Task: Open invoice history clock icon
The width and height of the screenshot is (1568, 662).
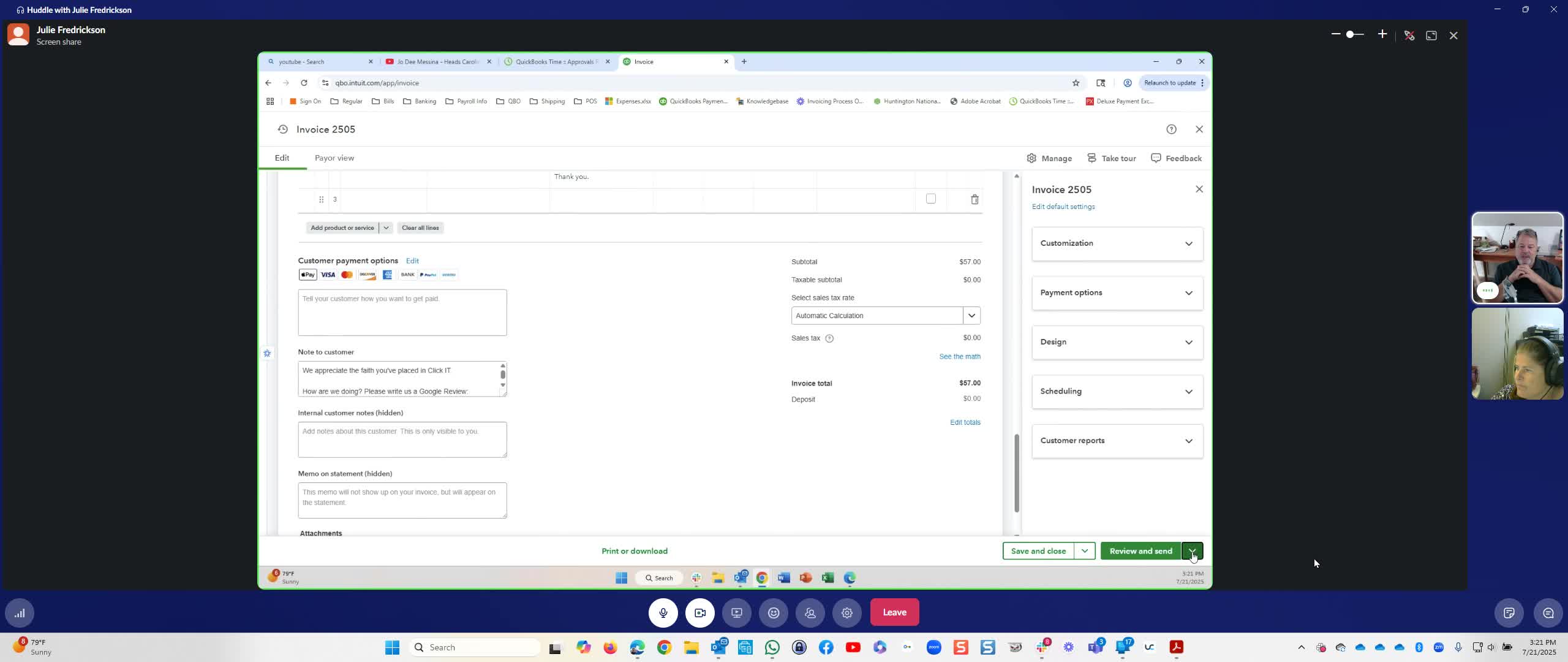Action: click(282, 129)
